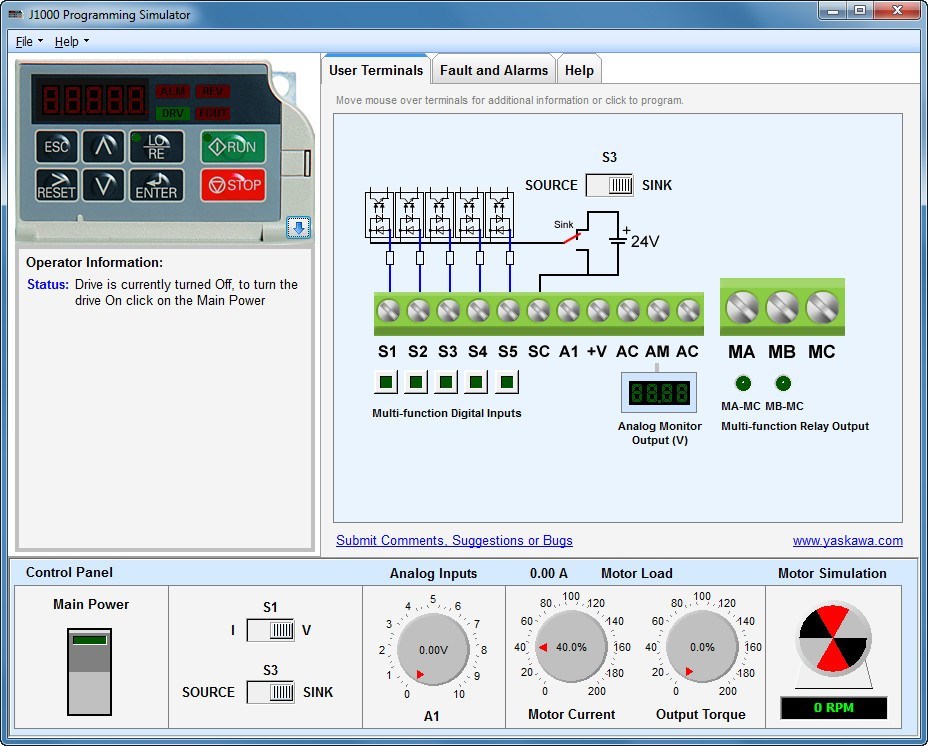Image resolution: width=928 pixels, height=746 pixels.
Task: Open the File menu
Action: pyautogui.click(x=25, y=41)
